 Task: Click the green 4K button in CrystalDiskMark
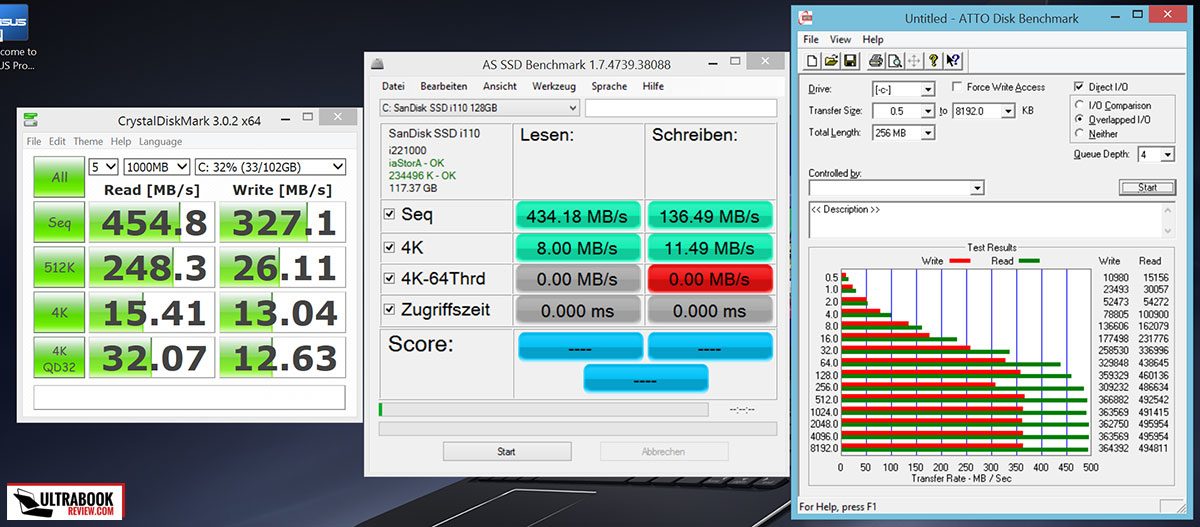[60, 312]
